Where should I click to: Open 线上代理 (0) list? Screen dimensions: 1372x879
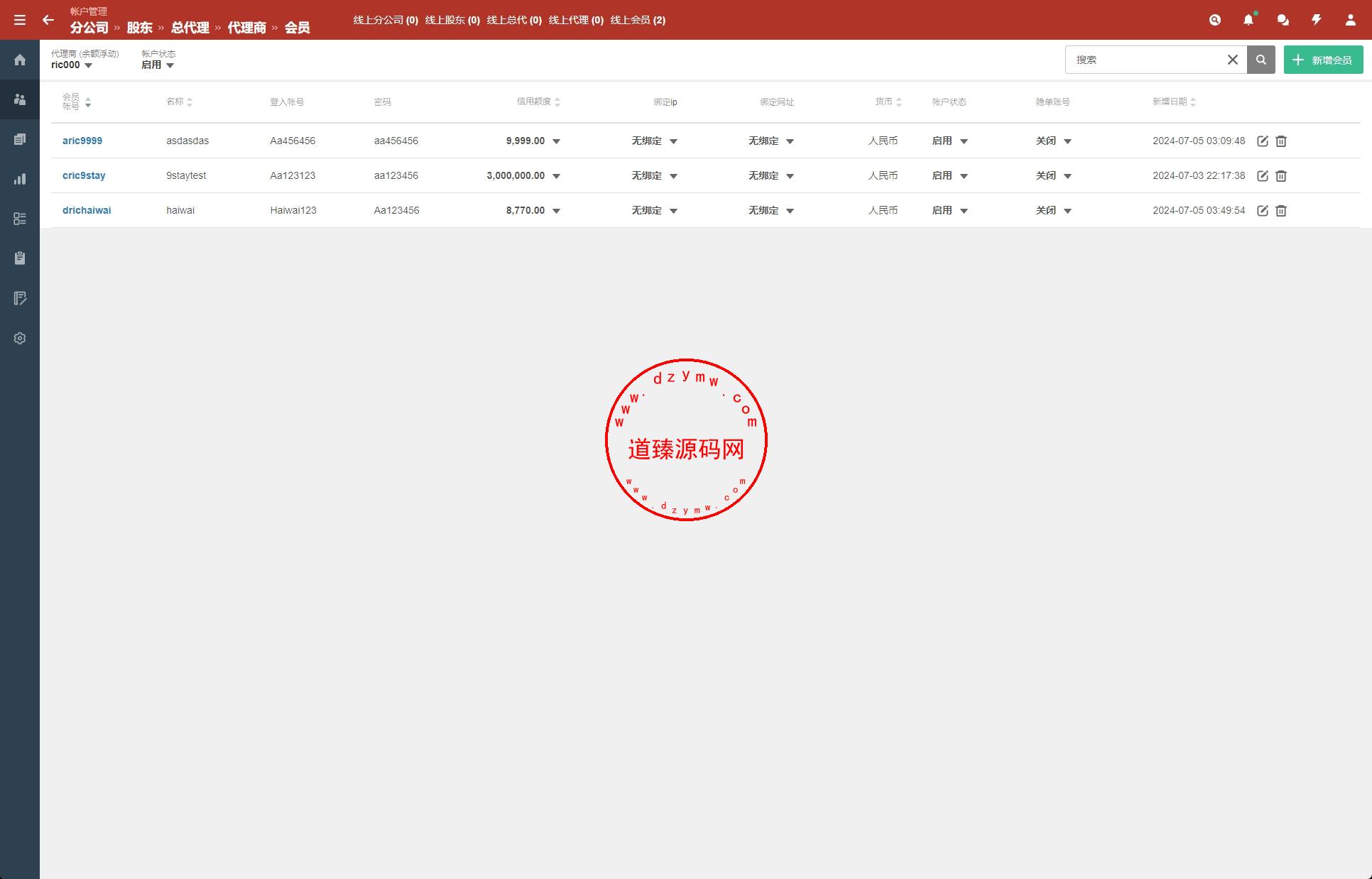(x=576, y=20)
